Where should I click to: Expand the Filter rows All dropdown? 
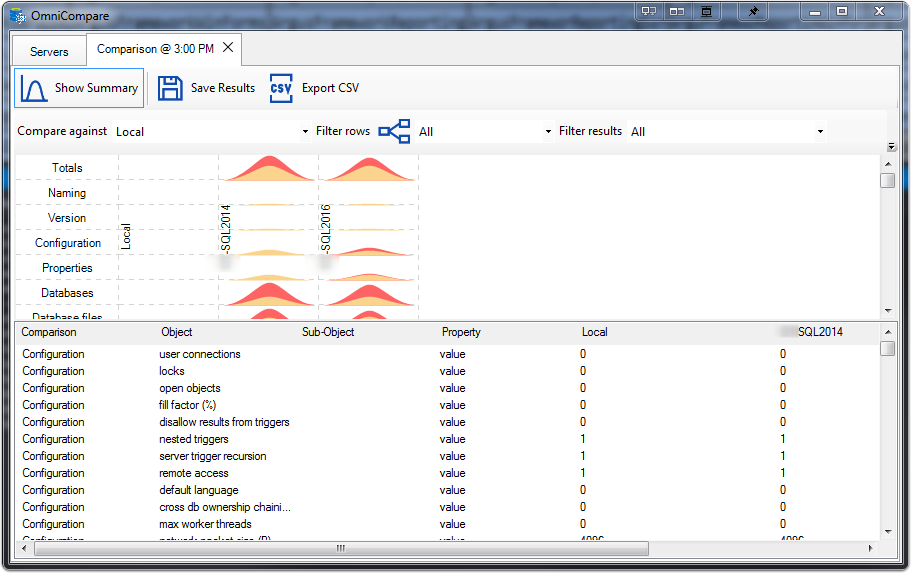click(x=485, y=132)
